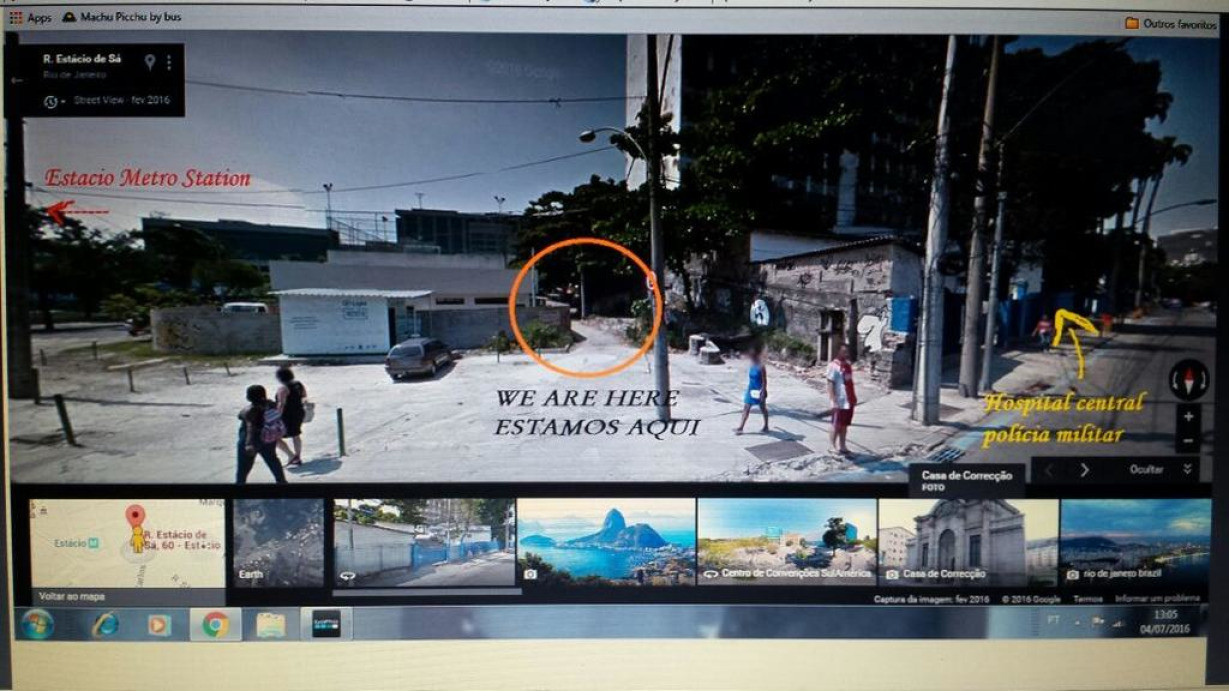Open the Centro de Convenções SulAmérica thumbnail

coord(786,543)
